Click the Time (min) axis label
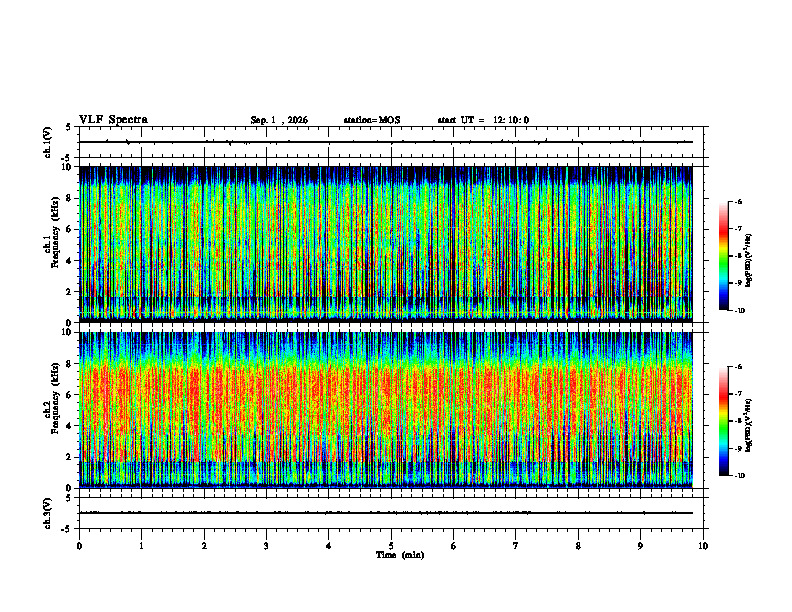The height and width of the screenshot is (612, 792). [400, 555]
